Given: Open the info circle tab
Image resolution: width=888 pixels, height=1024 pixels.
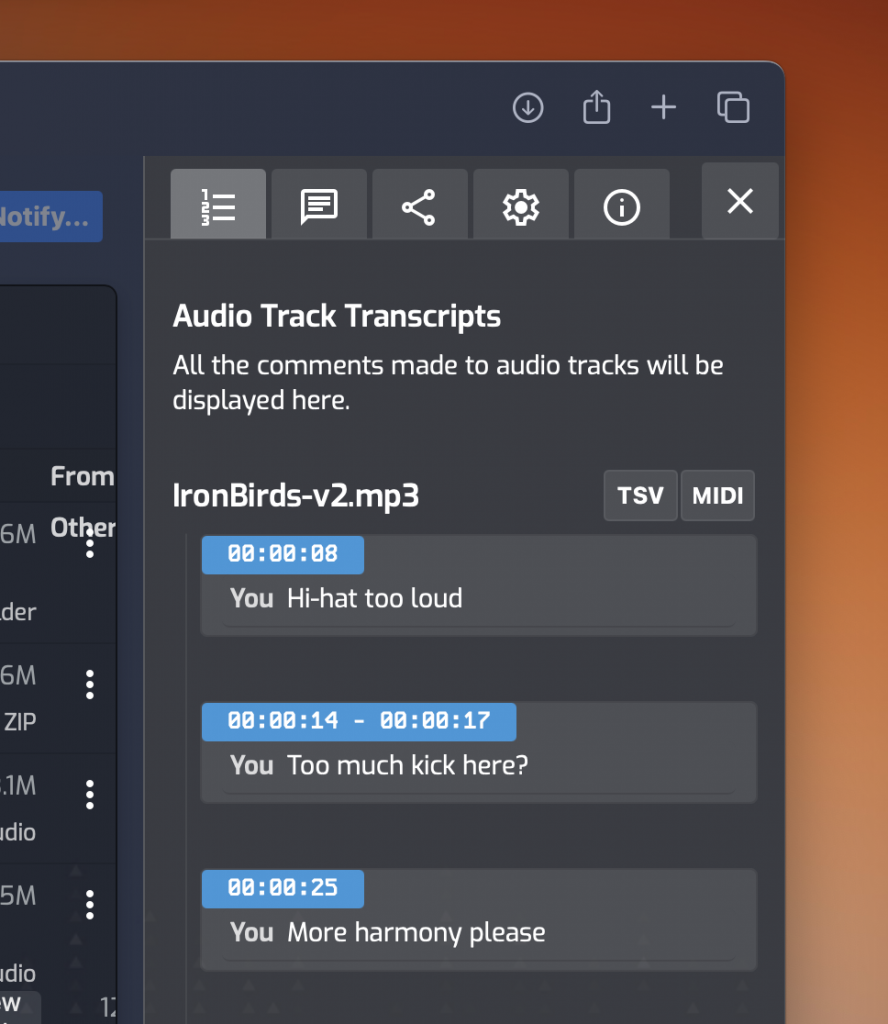Looking at the screenshot, I should pos(621,205).
